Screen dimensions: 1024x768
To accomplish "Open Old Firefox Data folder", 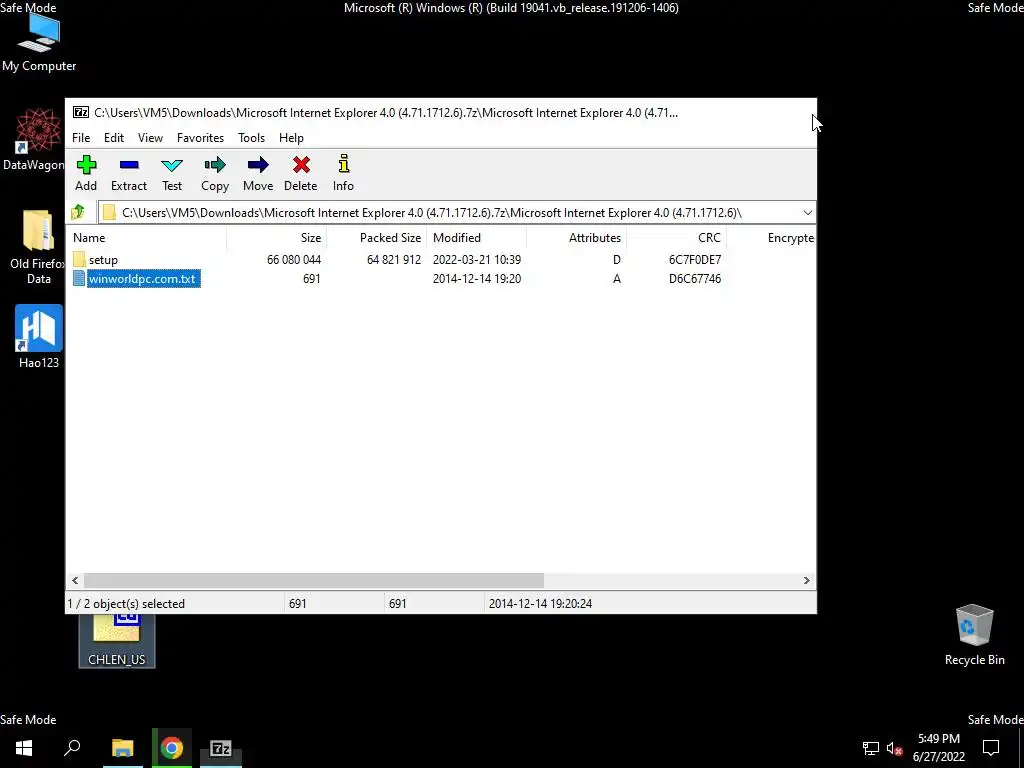I will (x=38, y=247).
